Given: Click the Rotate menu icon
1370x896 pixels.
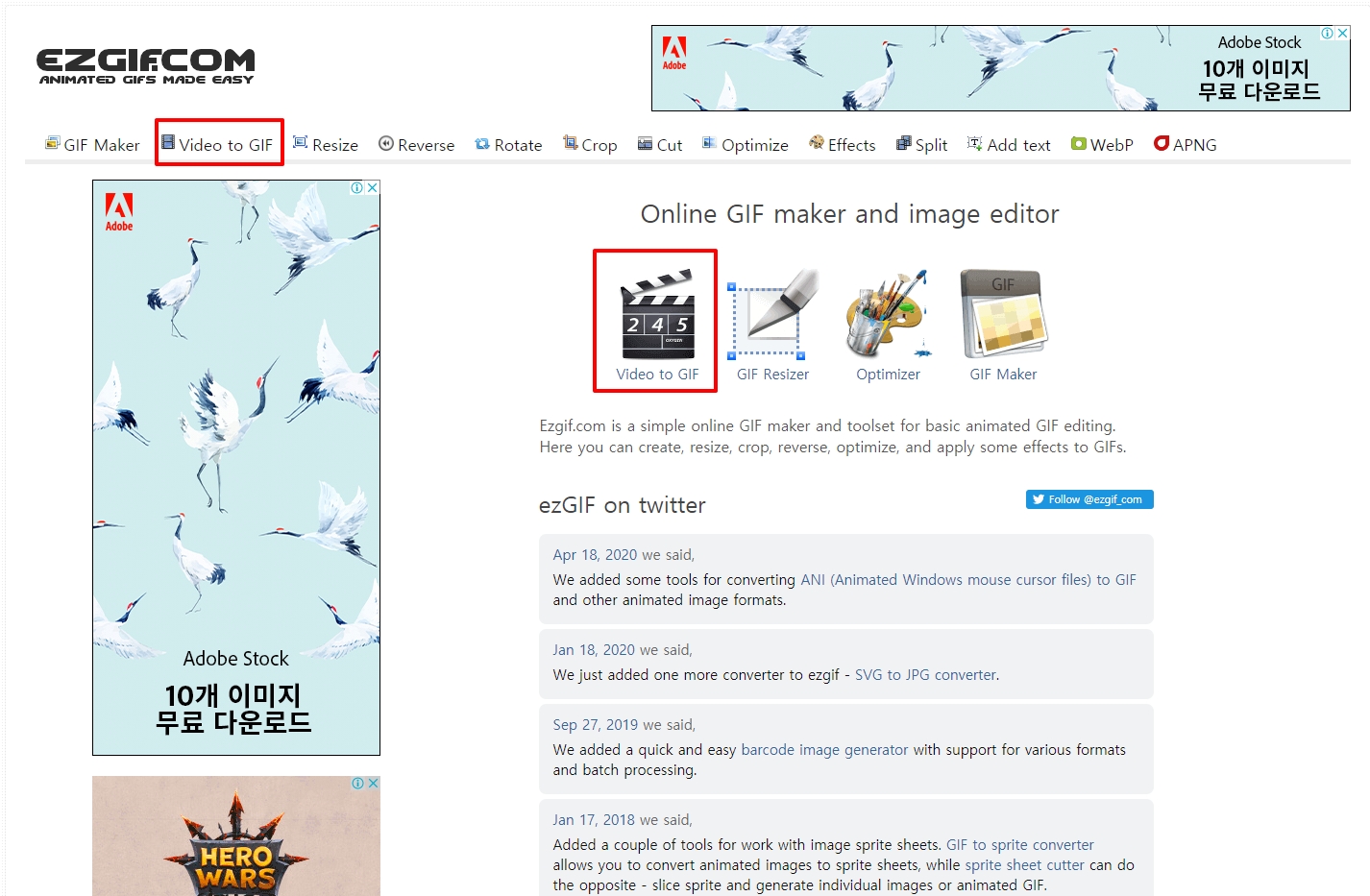Looking at the screenshot, I should 482,143.
